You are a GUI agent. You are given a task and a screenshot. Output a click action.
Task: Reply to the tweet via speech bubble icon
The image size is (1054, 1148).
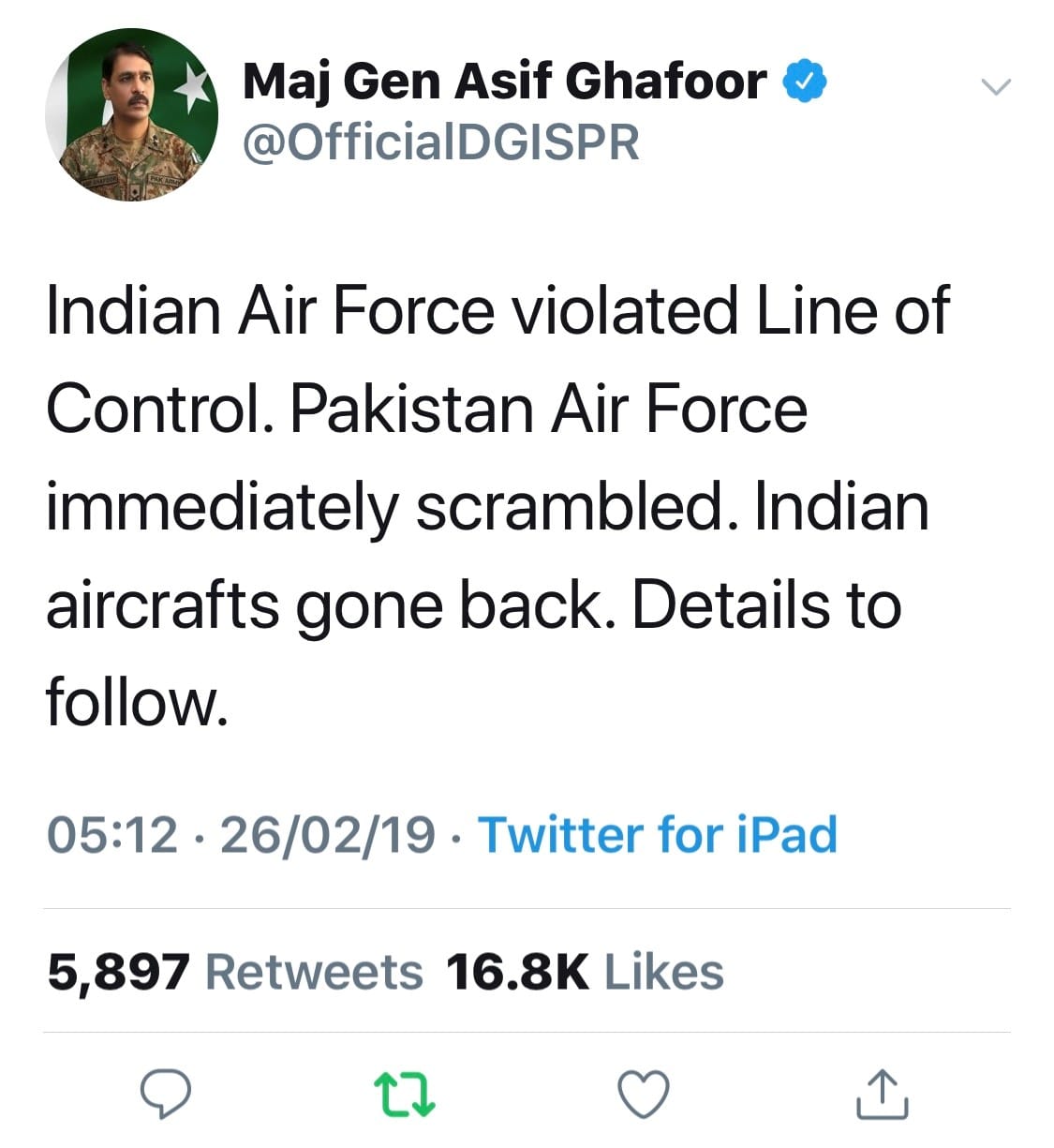pos(166,1094)
